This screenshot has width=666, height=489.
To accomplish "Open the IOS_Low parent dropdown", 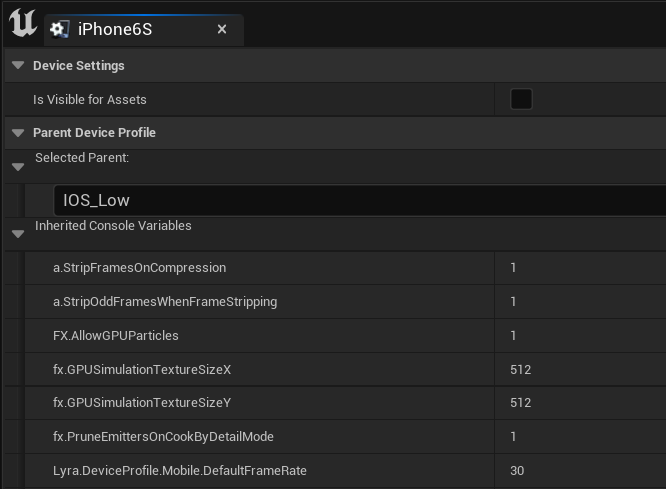I will pyautogui.click(x=360, y=200).
